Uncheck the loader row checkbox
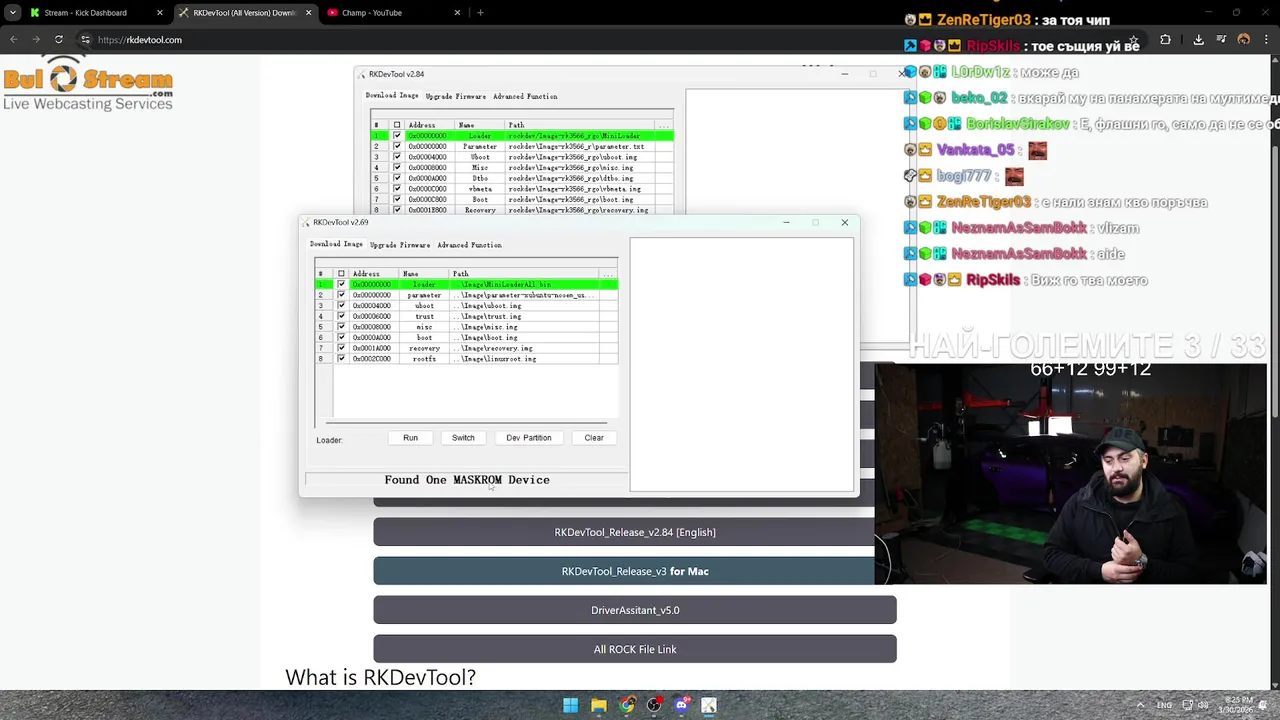This screenshot has width=1280, height=720. click(x=341, y=285)
